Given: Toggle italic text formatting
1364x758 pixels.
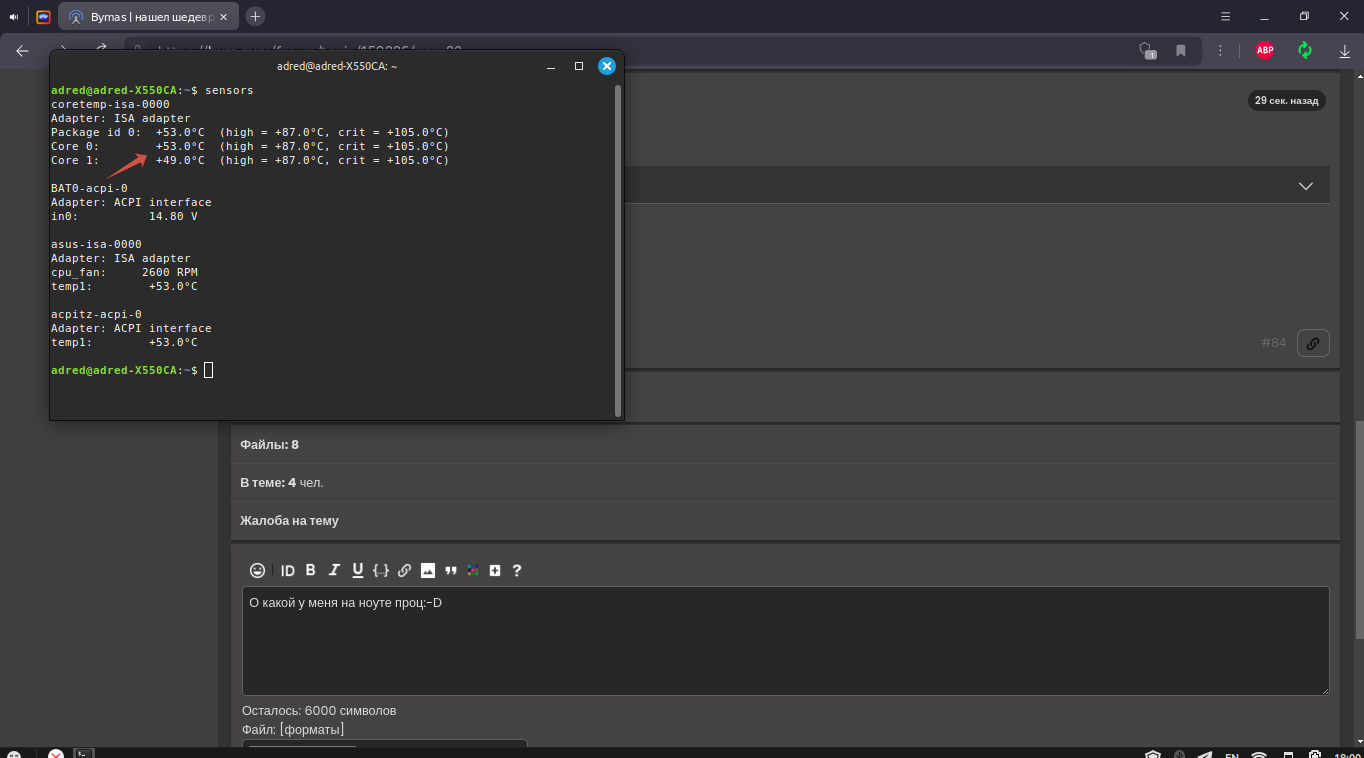Looking at the screenshot, I should point(334,570).
